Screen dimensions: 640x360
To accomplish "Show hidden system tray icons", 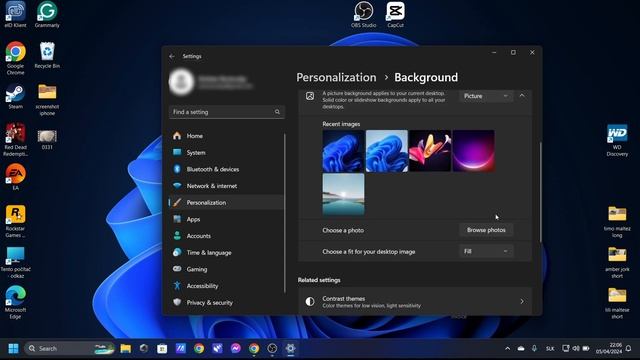I will point(507,349).
